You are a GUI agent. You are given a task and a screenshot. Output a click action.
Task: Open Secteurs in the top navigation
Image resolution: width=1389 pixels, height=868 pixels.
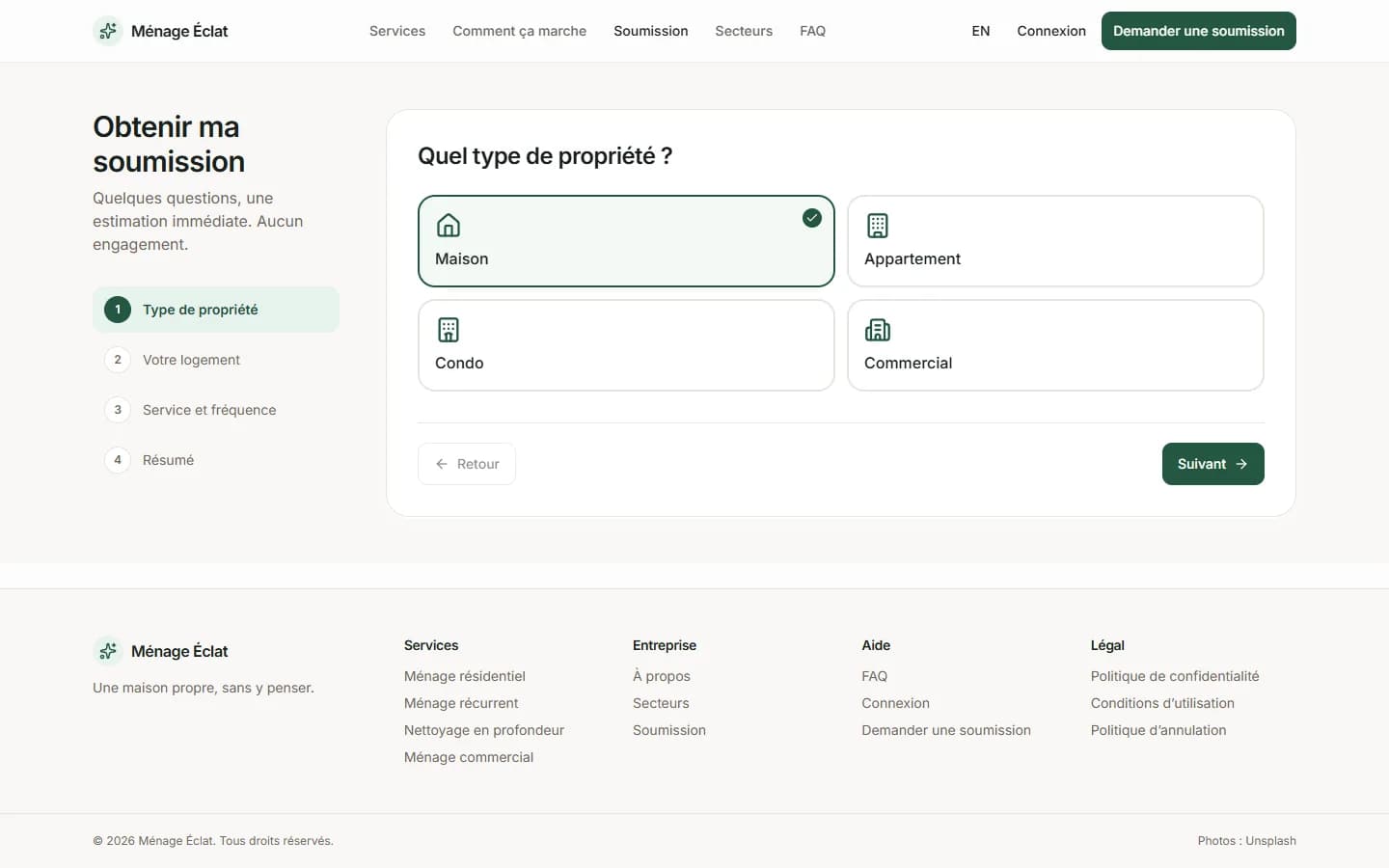(744, 31)
